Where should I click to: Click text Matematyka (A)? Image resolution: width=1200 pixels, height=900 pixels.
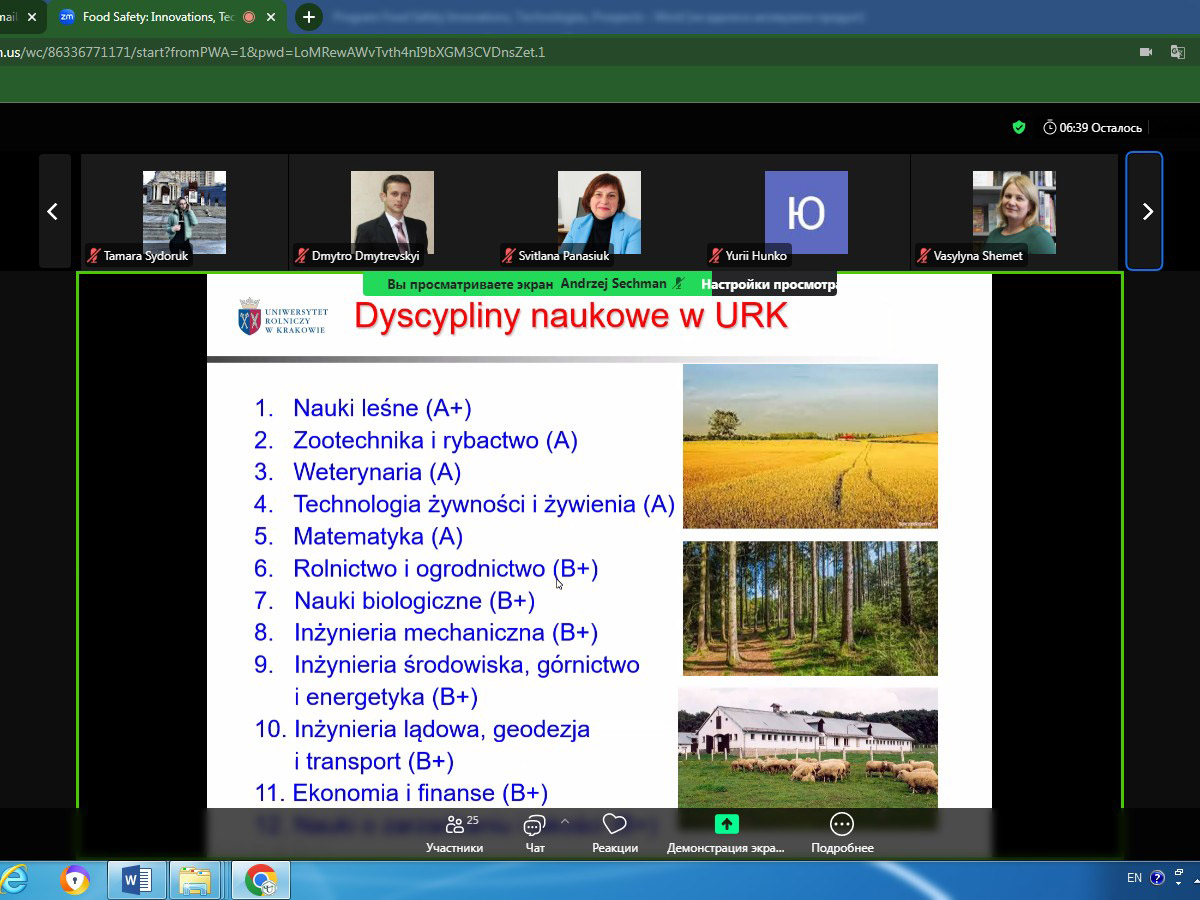[378, 536]
